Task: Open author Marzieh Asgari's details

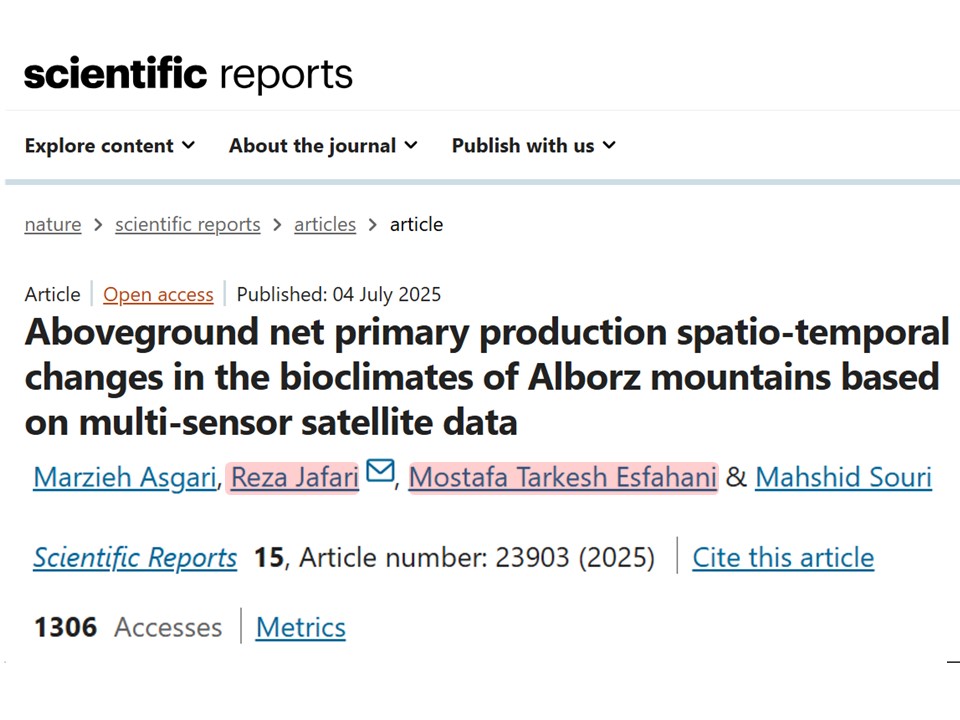Action: pyautogui.click(x=124, y=478)
